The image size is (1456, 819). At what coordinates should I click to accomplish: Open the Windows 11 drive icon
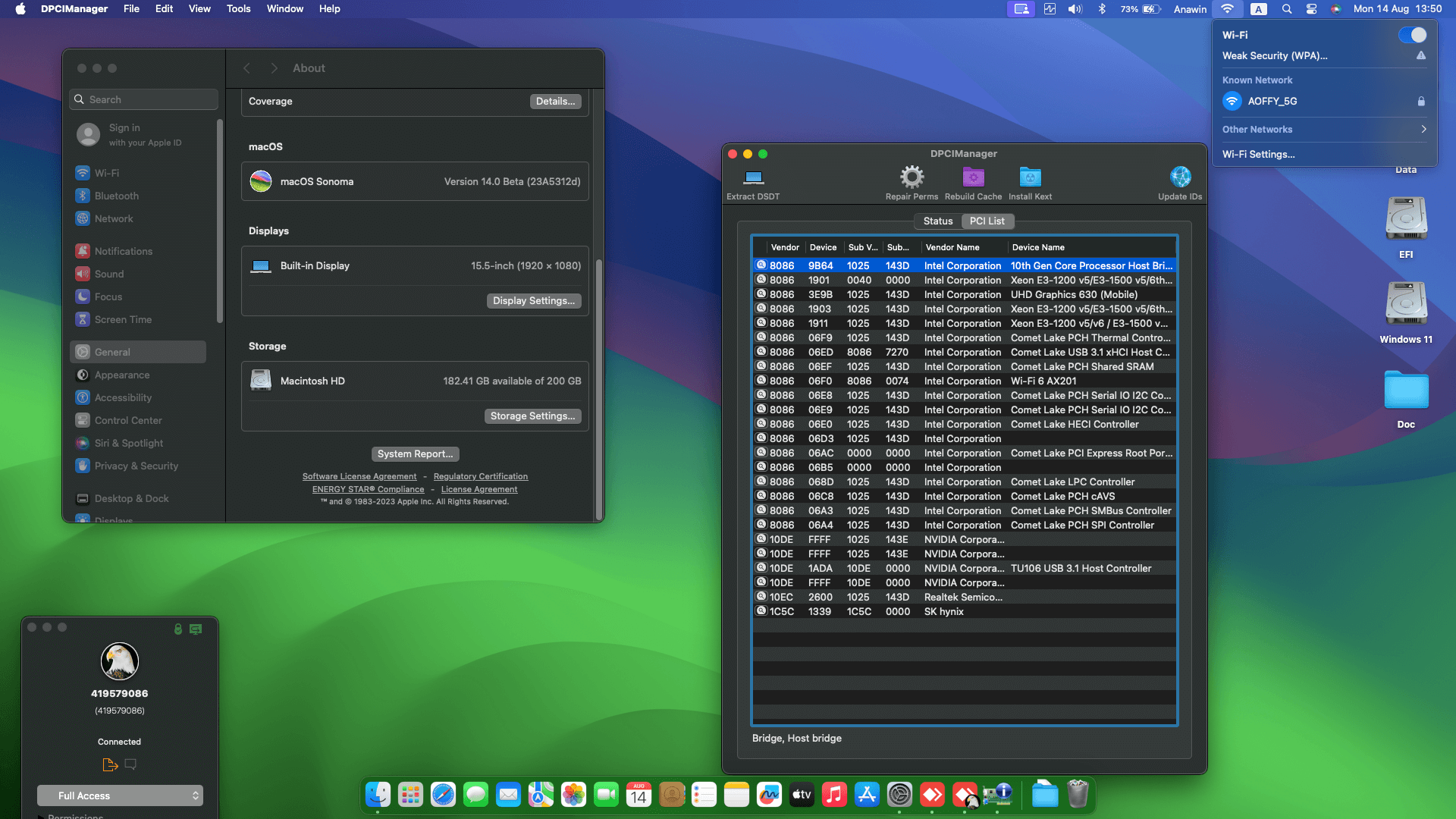click(x=1406, y=305)
